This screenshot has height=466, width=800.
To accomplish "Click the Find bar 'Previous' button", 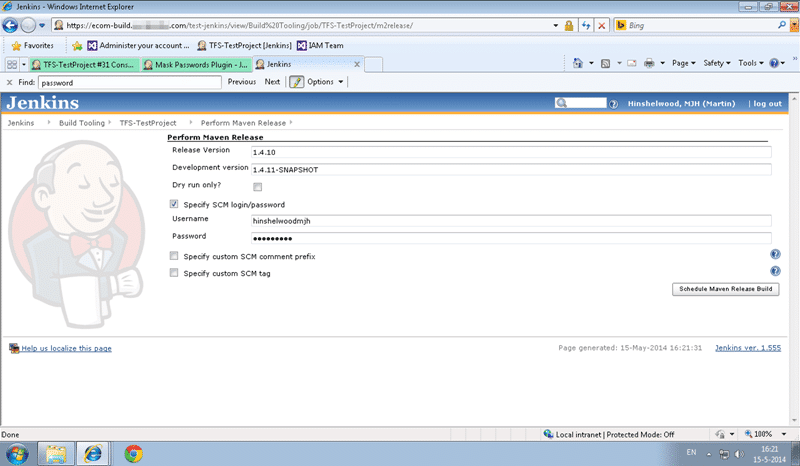I will point(242,82).
